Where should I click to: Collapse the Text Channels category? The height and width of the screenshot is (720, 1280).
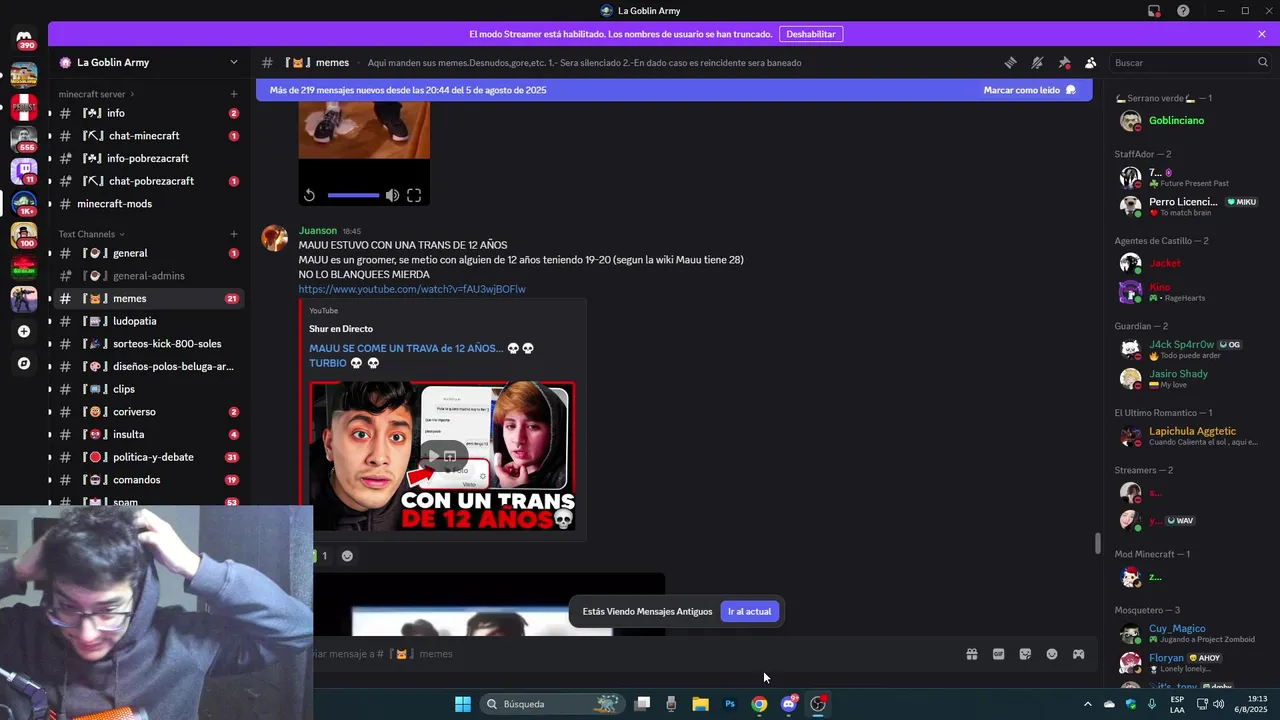(x=92, y=234)
